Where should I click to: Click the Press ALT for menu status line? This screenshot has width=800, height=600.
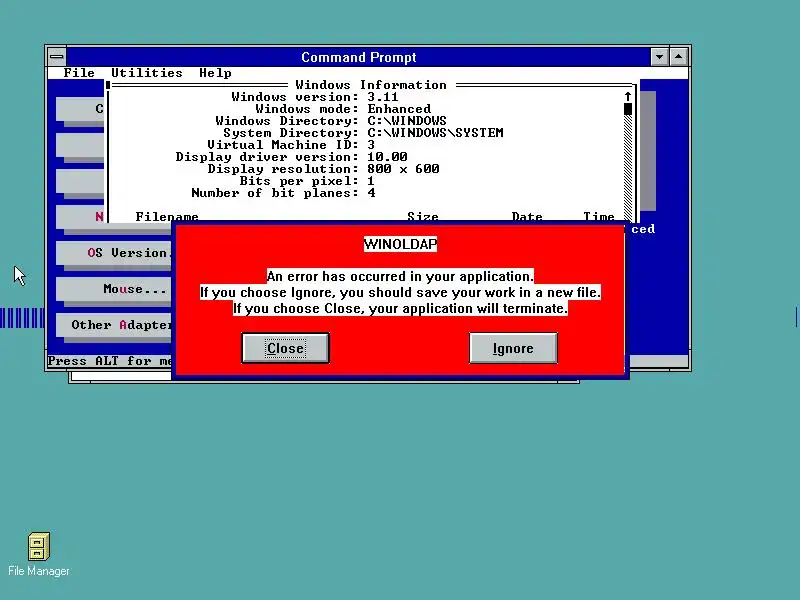(x=110, y=361)
